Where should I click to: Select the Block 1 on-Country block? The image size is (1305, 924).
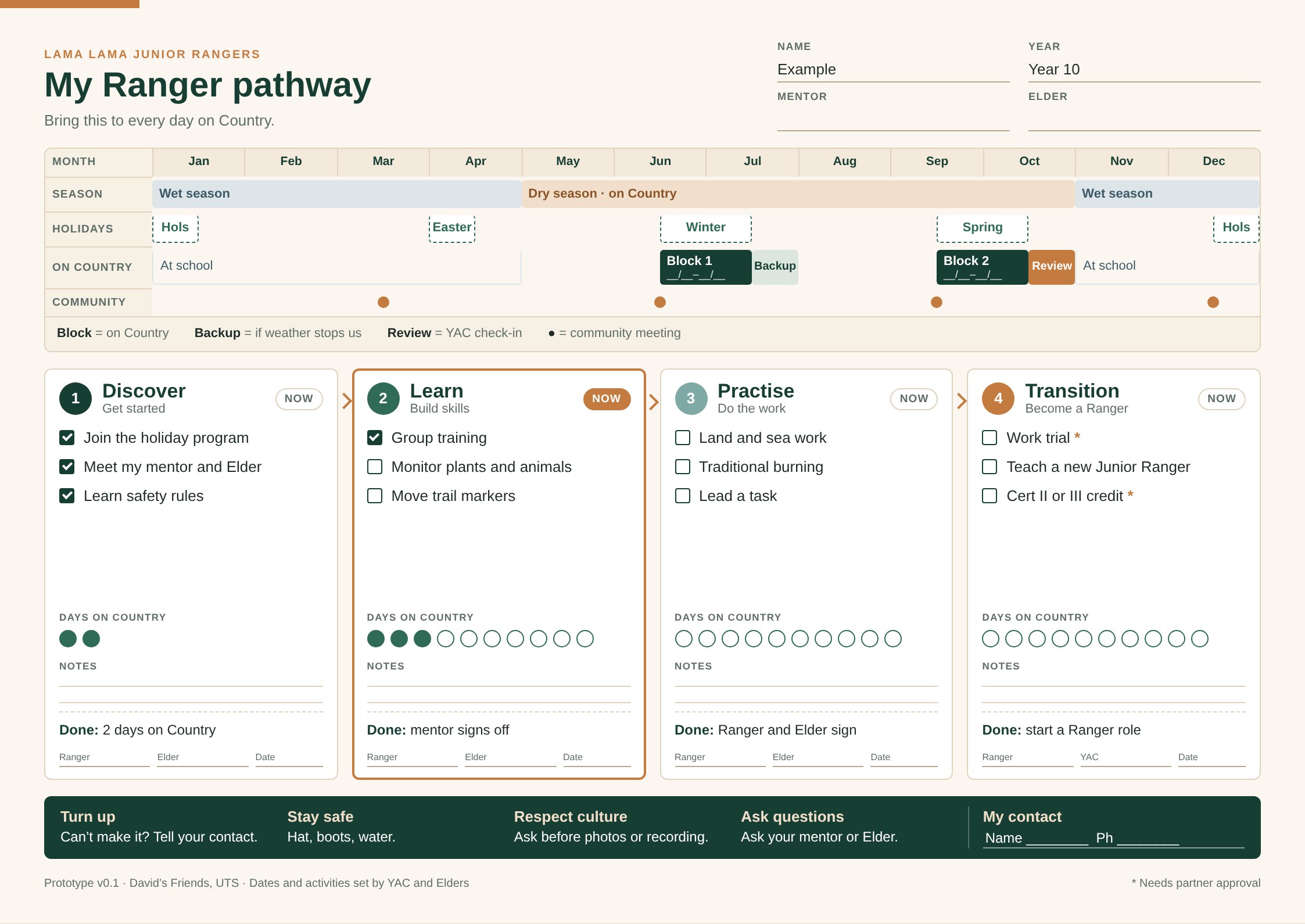706,267
